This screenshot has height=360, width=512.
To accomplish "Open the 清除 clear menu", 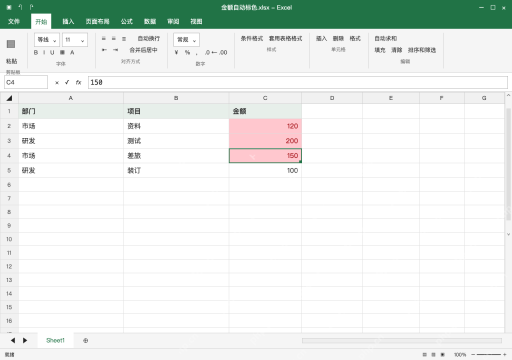I will 397,50.
